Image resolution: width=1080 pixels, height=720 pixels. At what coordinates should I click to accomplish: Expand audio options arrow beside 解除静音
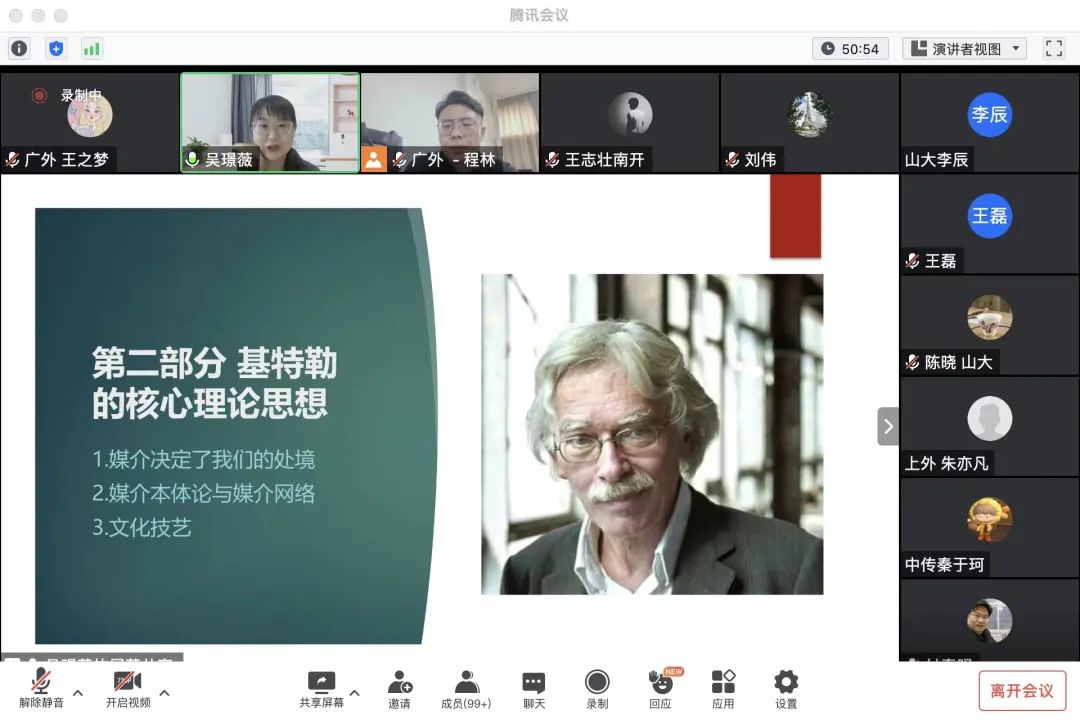[x=78, y=692]
